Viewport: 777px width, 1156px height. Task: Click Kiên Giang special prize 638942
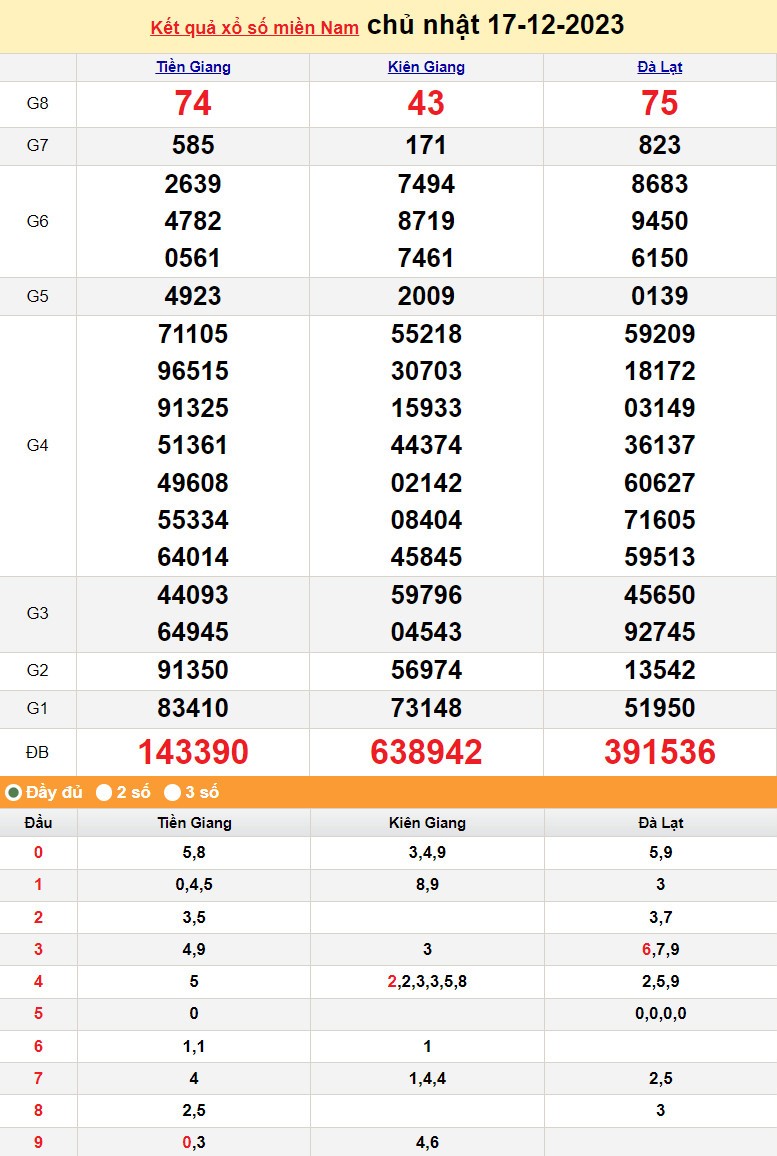[x=426, y=753]
